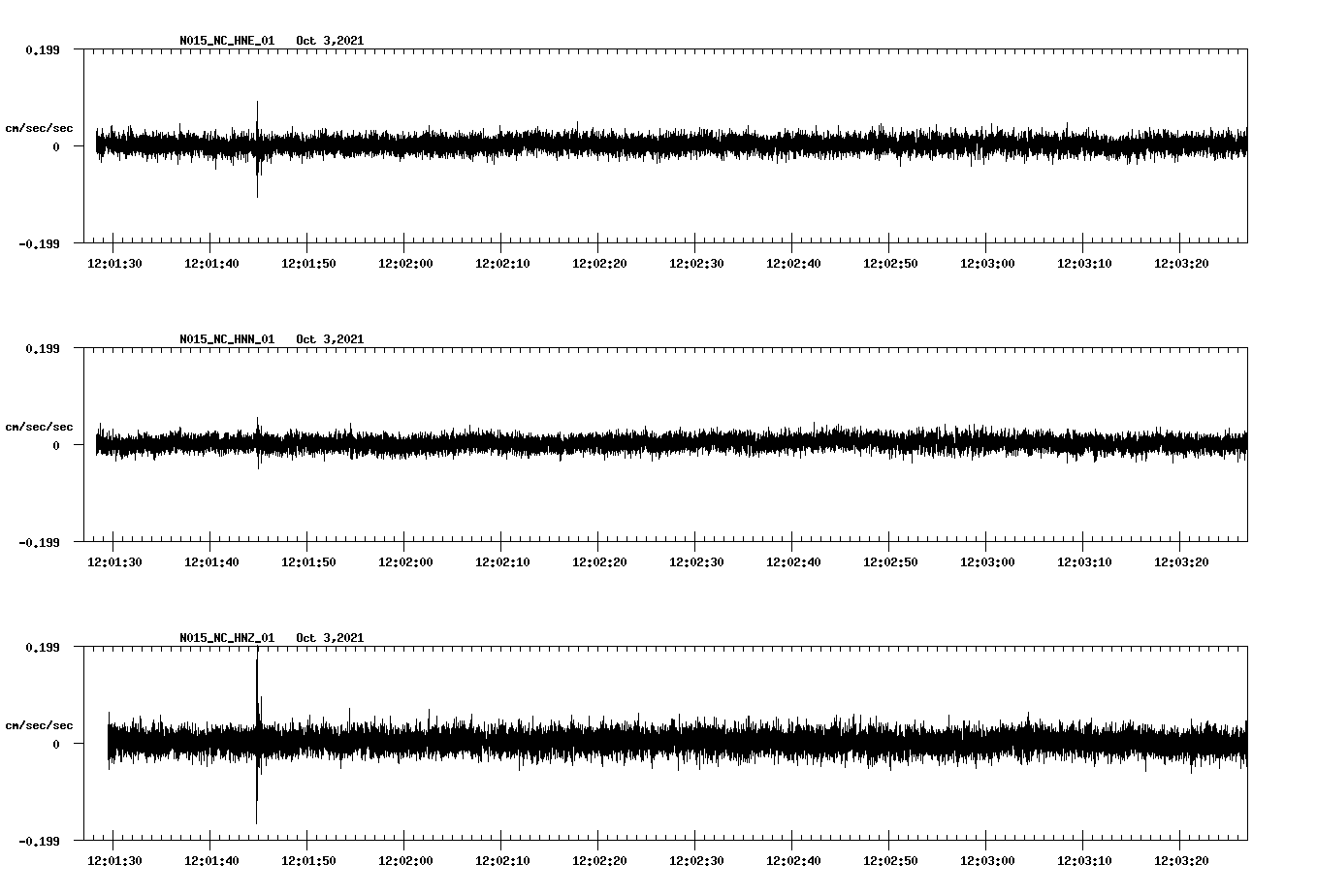Click the zero baseline label on HNE plot
Image resolution: width=1317 pixels, height=896 pixels.
coord(56,146)
